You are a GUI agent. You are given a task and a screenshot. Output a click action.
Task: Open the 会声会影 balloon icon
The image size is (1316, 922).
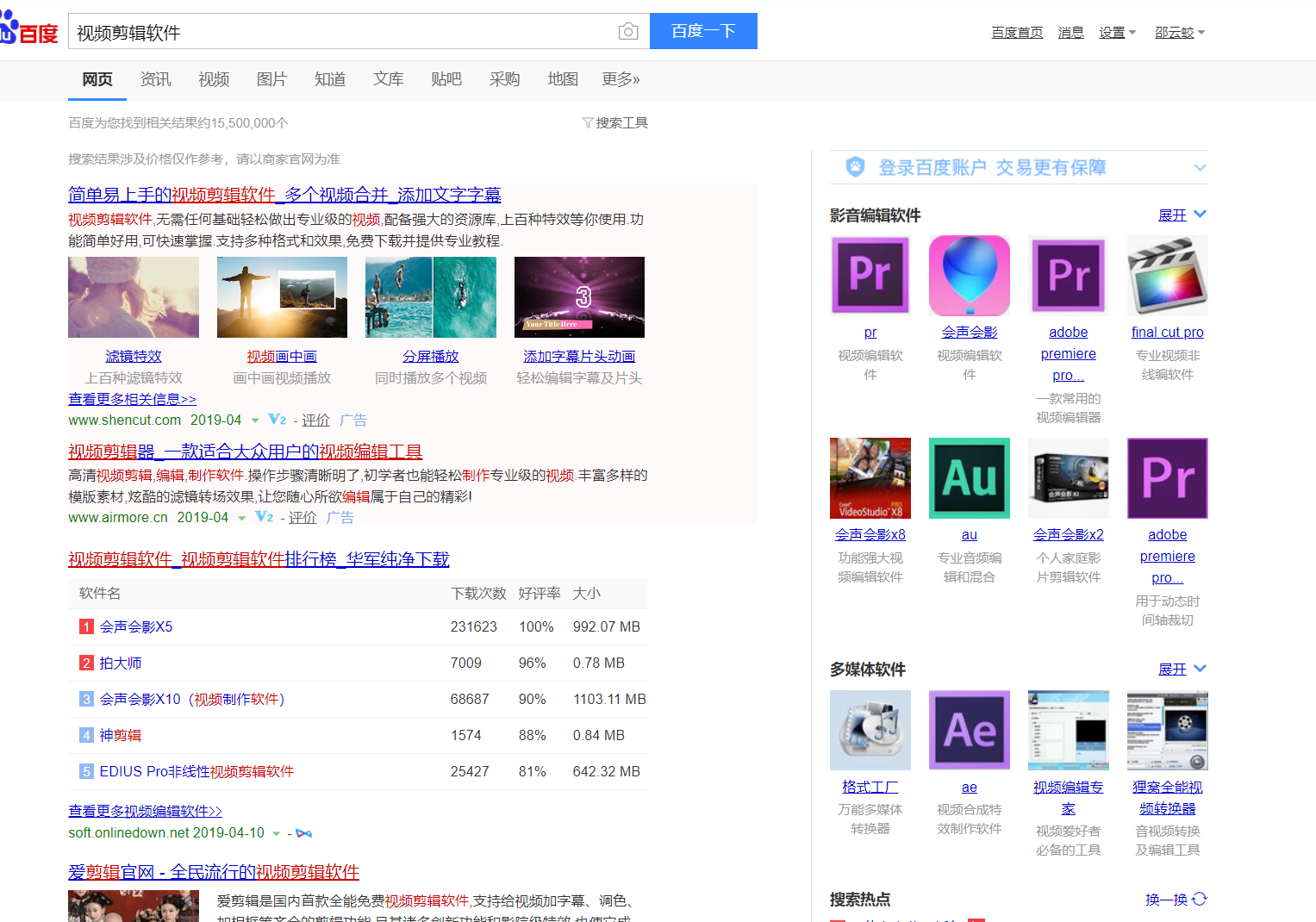[969, 276]
